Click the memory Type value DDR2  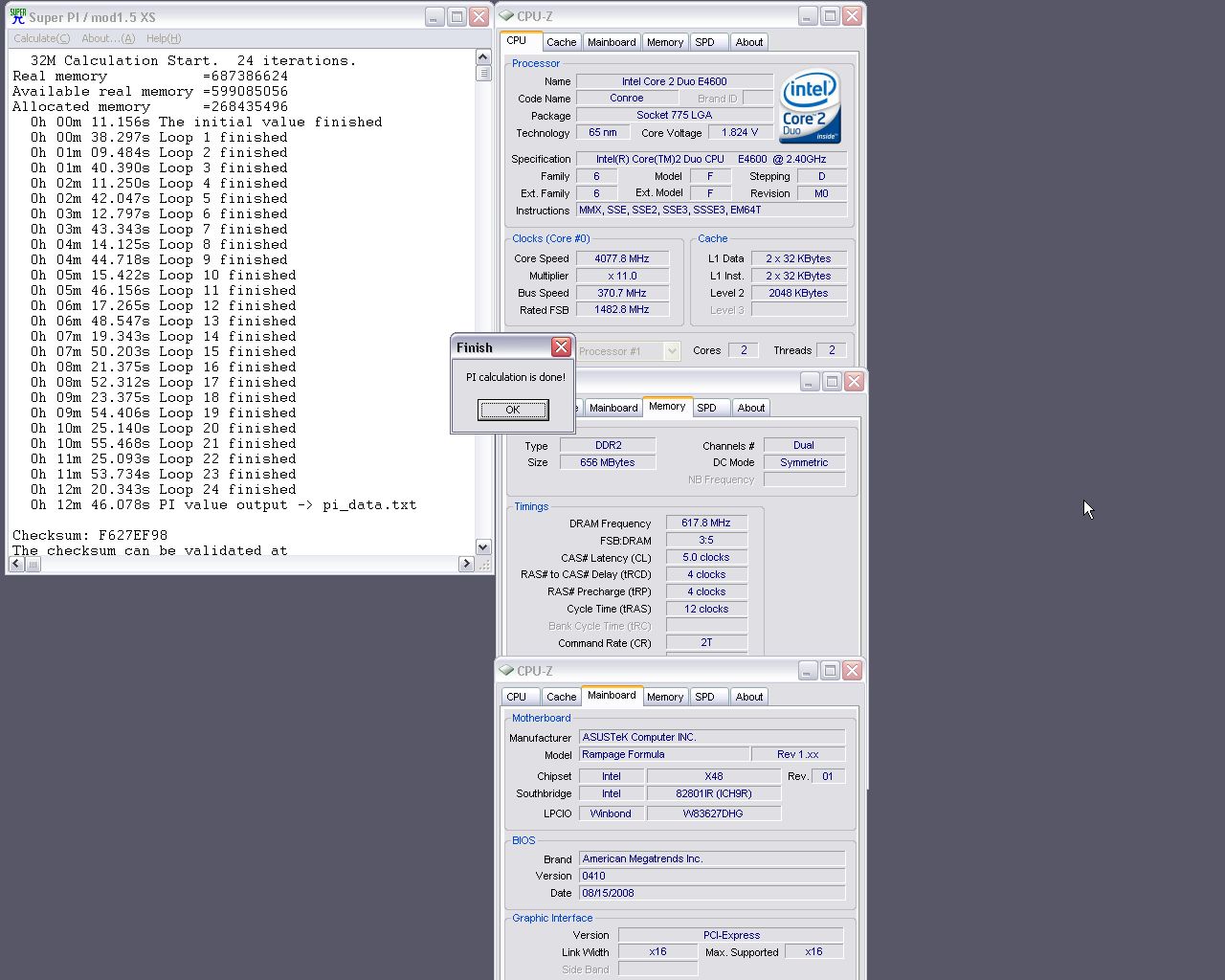point(608,445)
